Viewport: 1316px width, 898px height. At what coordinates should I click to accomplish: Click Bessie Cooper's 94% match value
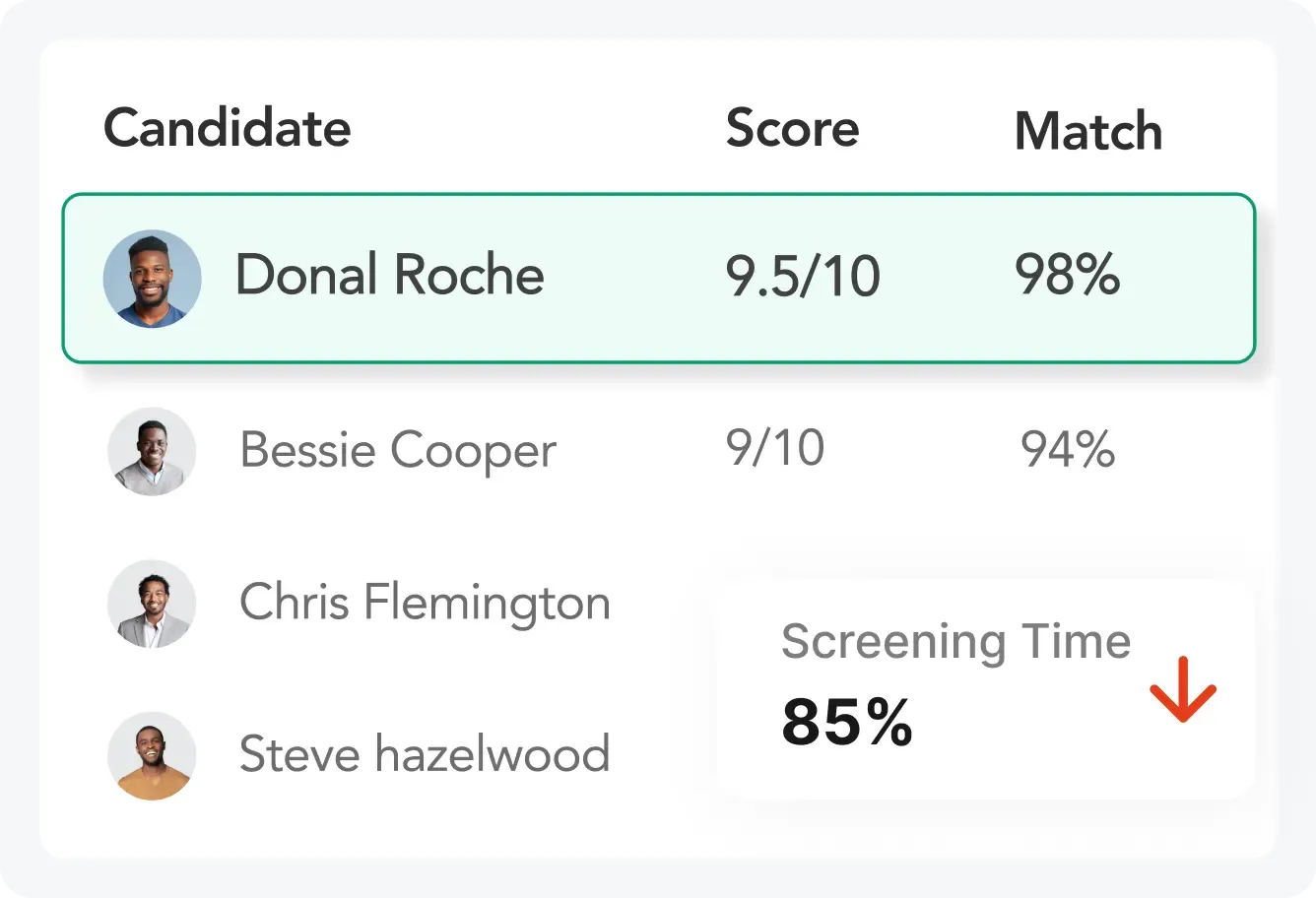coord(1068,450)
